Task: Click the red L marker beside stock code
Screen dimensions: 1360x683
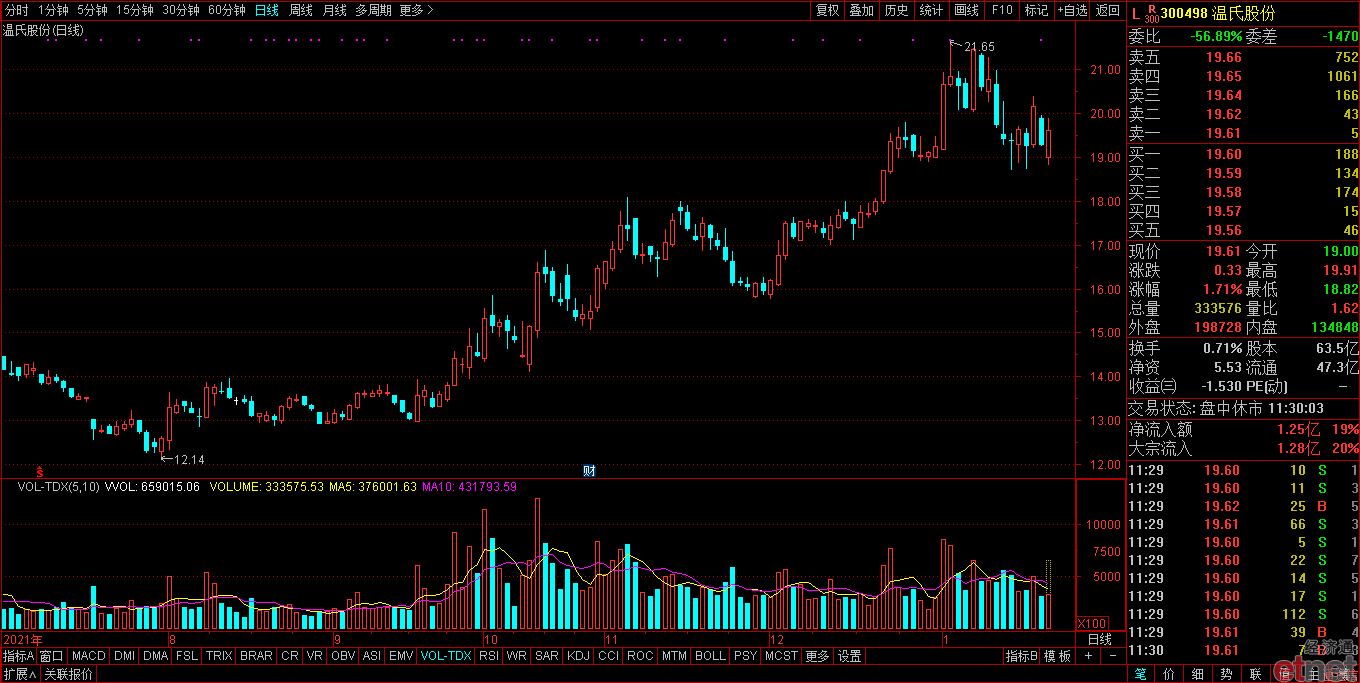Action: click(1134, 14)
